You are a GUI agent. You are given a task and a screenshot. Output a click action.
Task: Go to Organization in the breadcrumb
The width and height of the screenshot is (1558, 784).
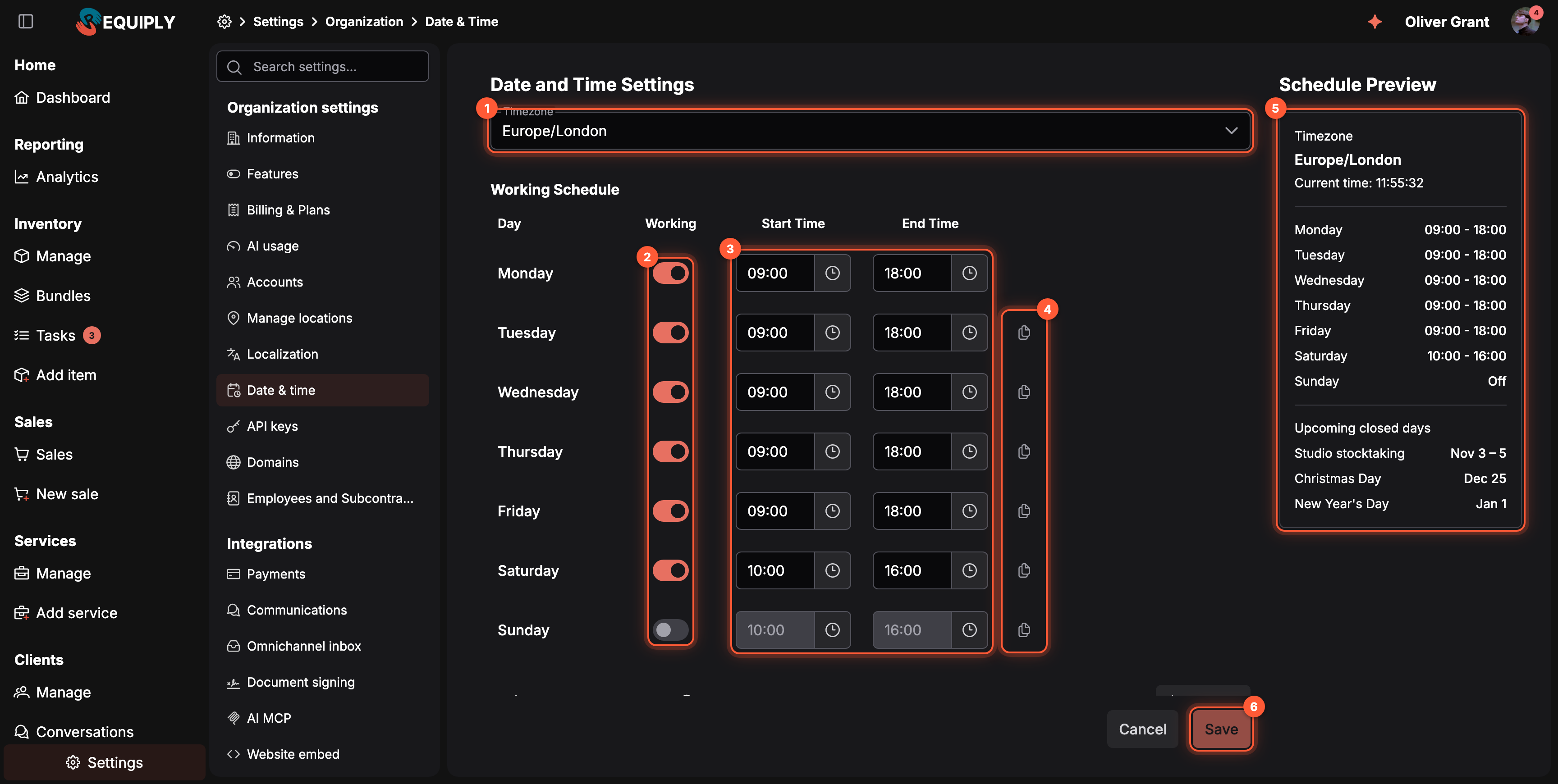[364, 22]
